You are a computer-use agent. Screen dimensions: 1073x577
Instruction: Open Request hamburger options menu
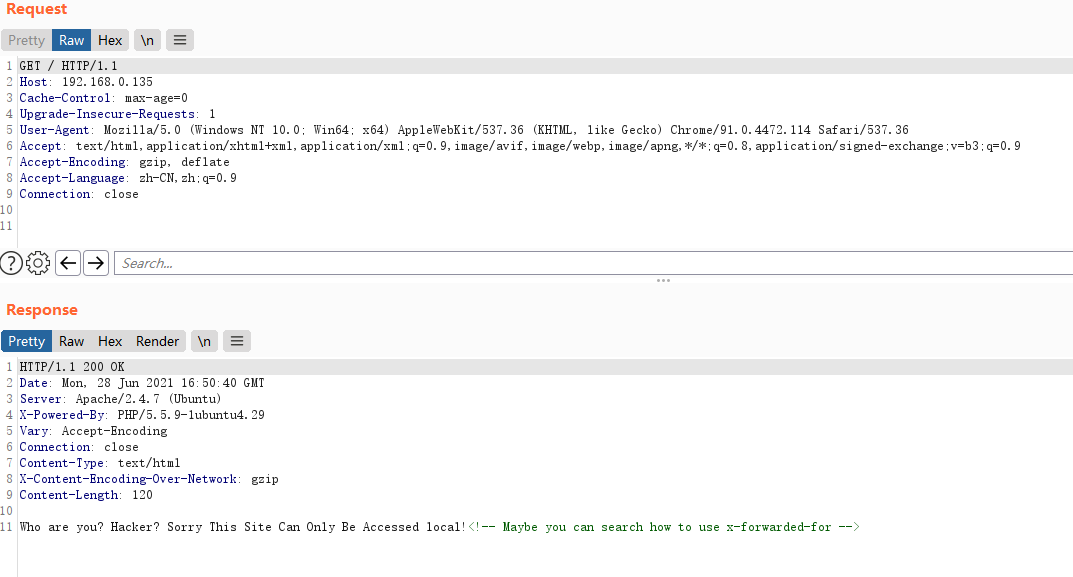pos(180,40)
